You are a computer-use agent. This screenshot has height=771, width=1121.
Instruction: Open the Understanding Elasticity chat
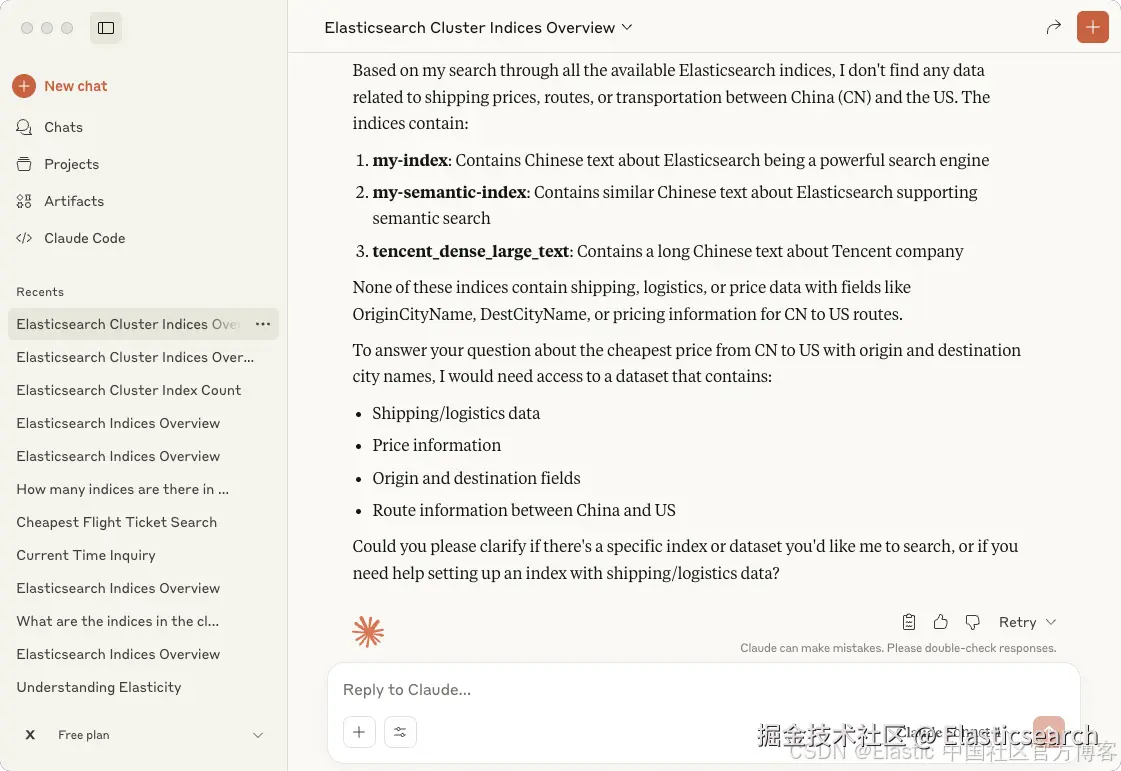point(99,687)
